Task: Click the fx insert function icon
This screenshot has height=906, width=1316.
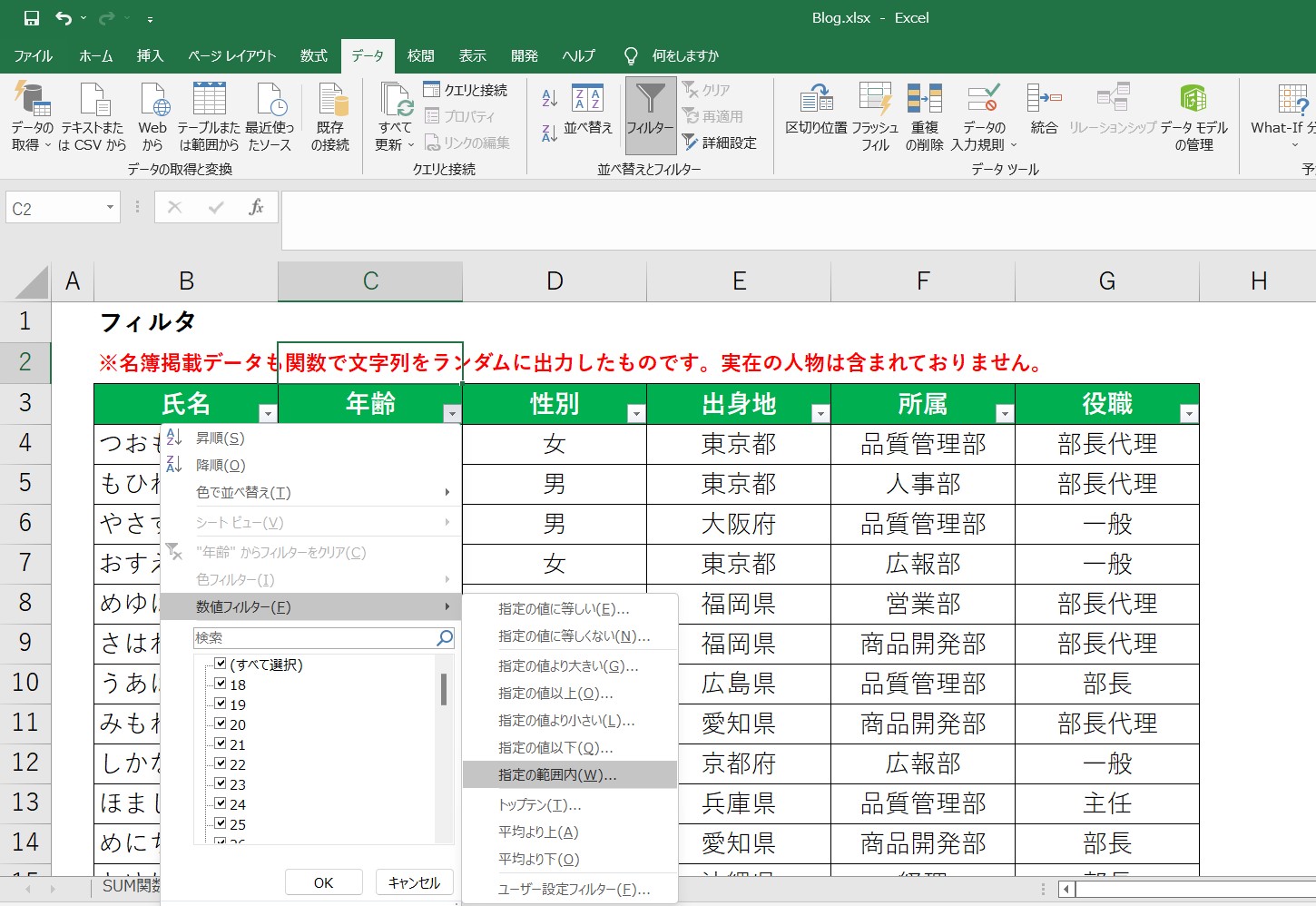Action: point(256,208)
